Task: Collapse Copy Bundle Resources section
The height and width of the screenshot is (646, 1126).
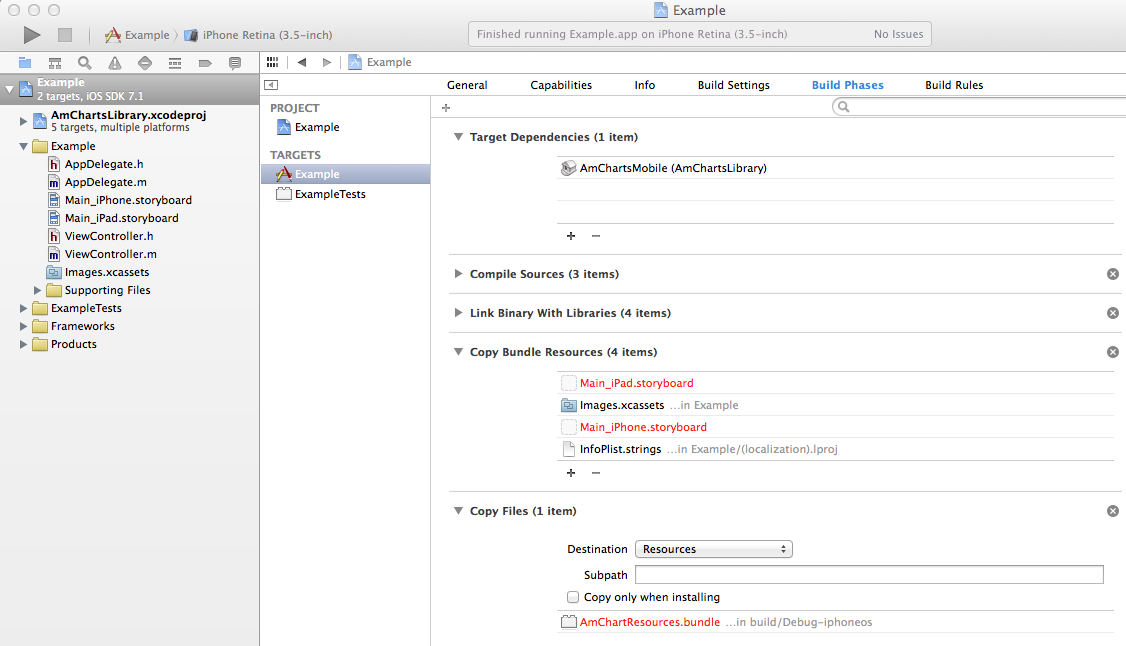Action: [458, 352]
